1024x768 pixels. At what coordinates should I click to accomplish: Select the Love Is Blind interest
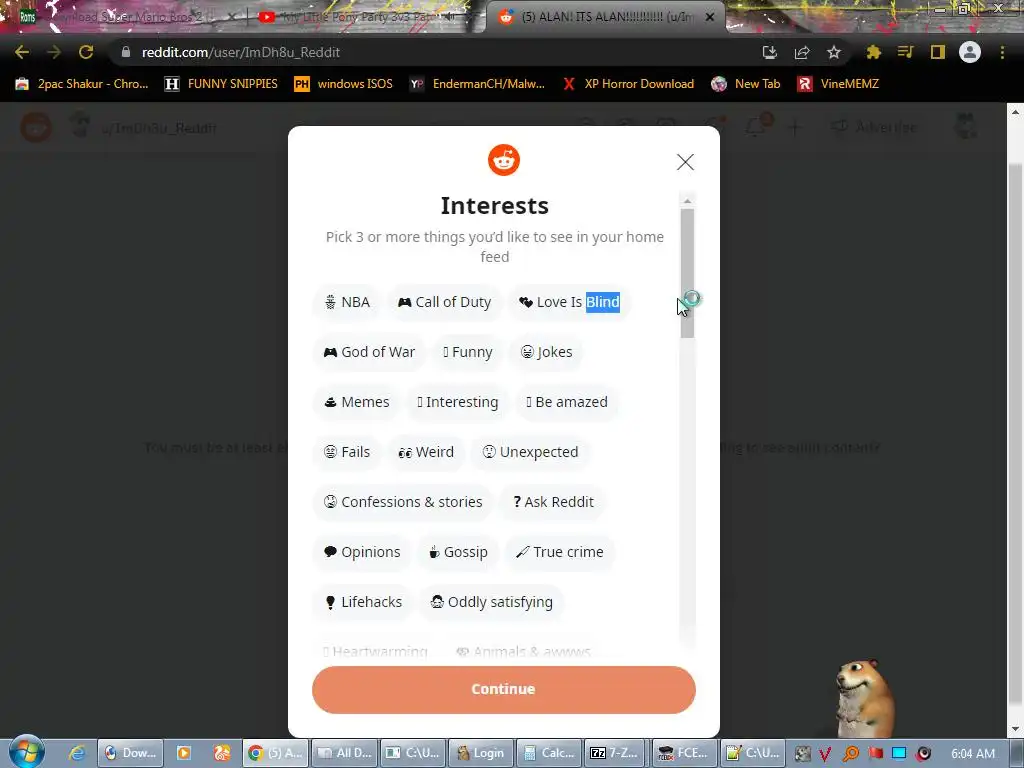coord(569,302)
